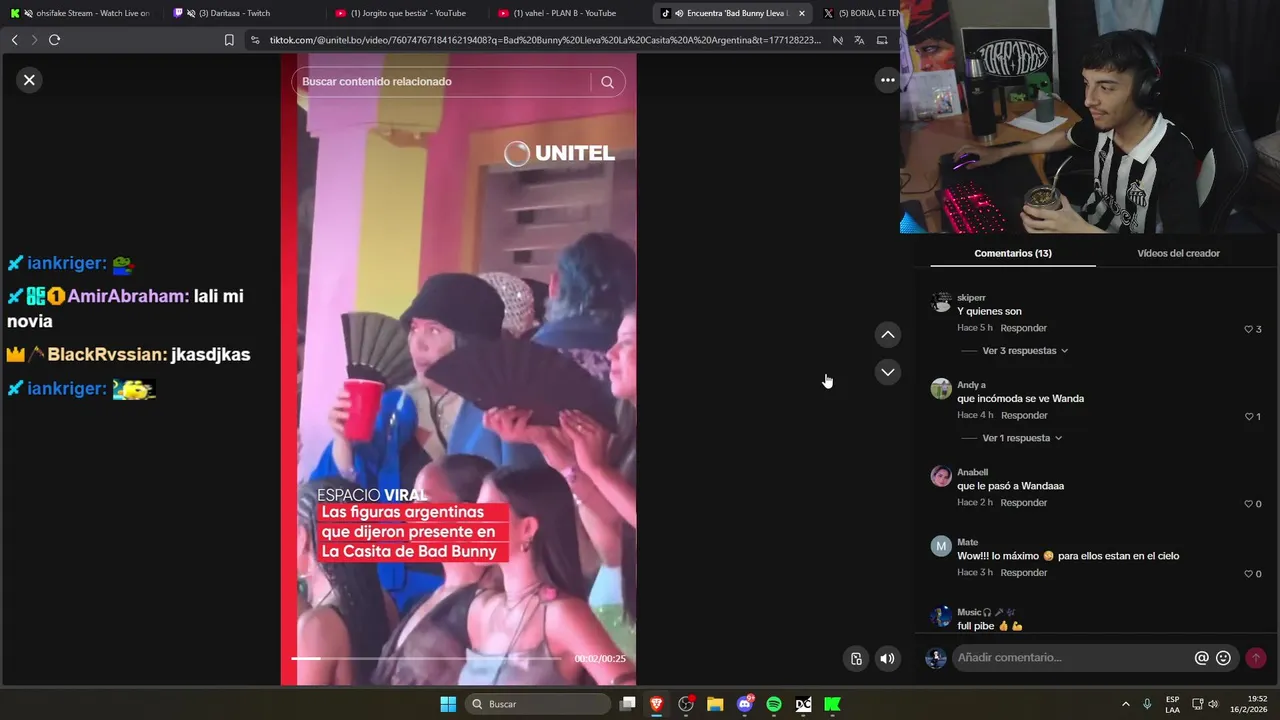Click BlackRvssian's username in chat overlay

click(x=107, y=355)
